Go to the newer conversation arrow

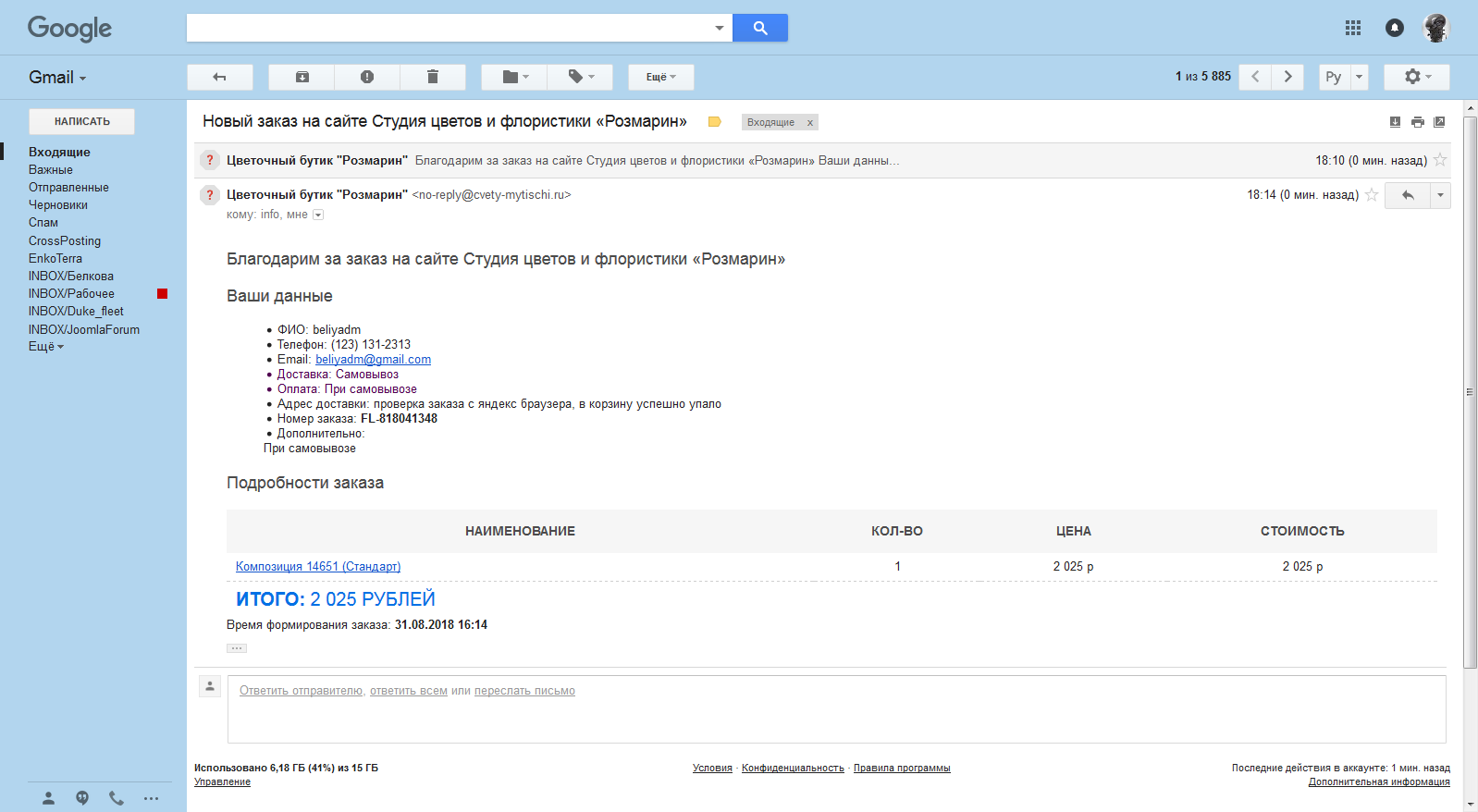tap(1255, 77)
